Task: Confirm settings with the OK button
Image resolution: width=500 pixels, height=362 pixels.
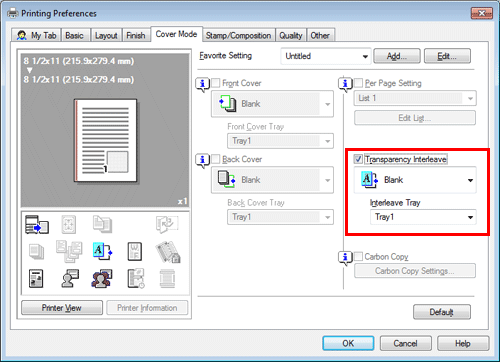Action: pos(348,343)
